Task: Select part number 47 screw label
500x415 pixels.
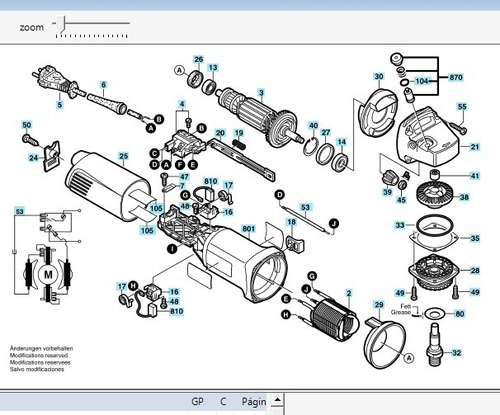Action: click(x=184, y=177)
